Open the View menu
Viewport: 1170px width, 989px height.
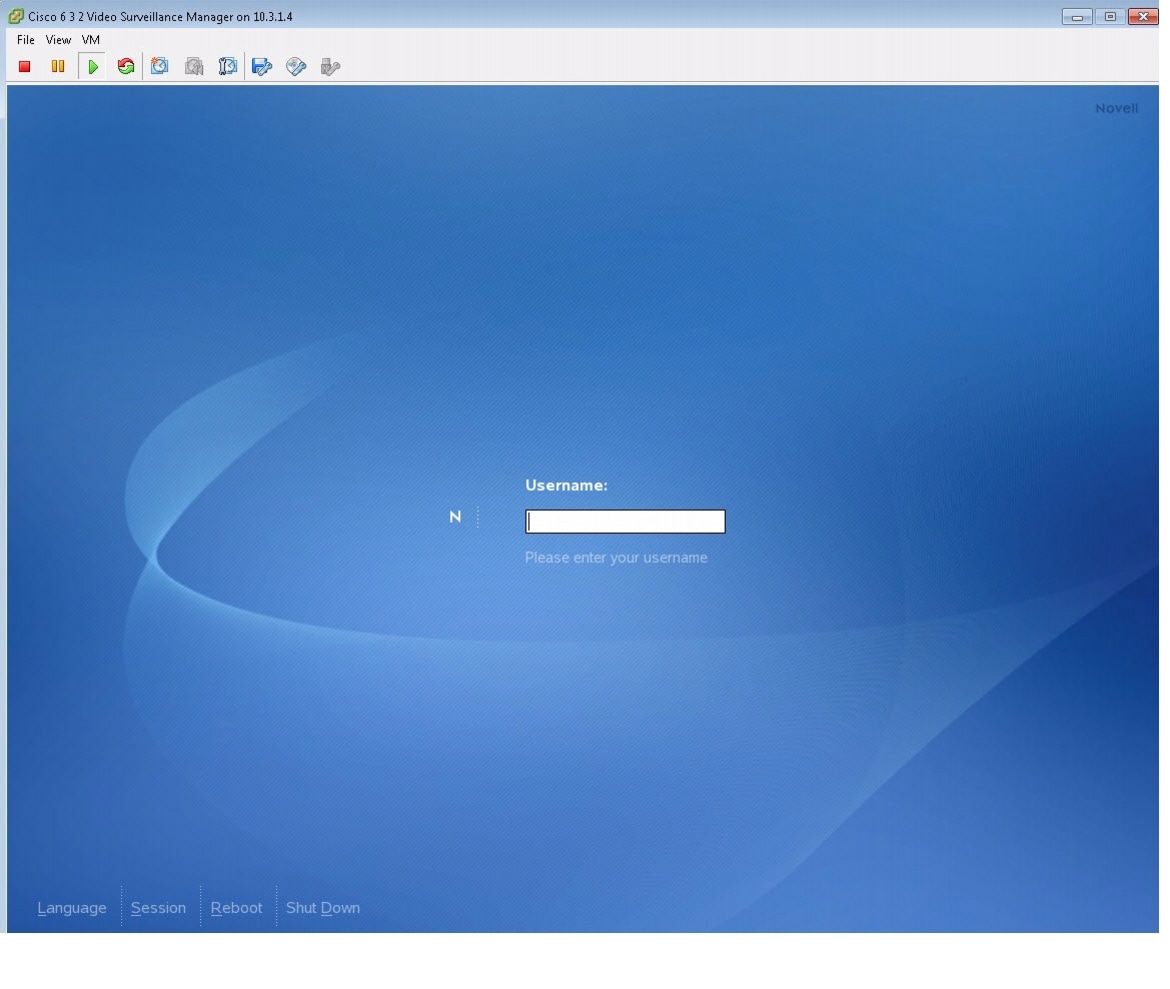(58, 40)
